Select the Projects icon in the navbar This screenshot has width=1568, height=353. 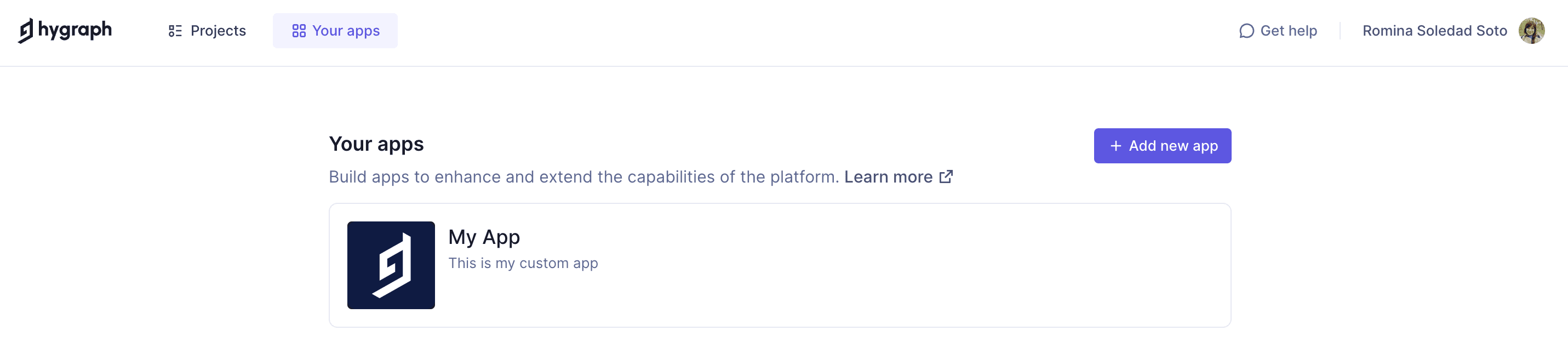pos(176,30)
